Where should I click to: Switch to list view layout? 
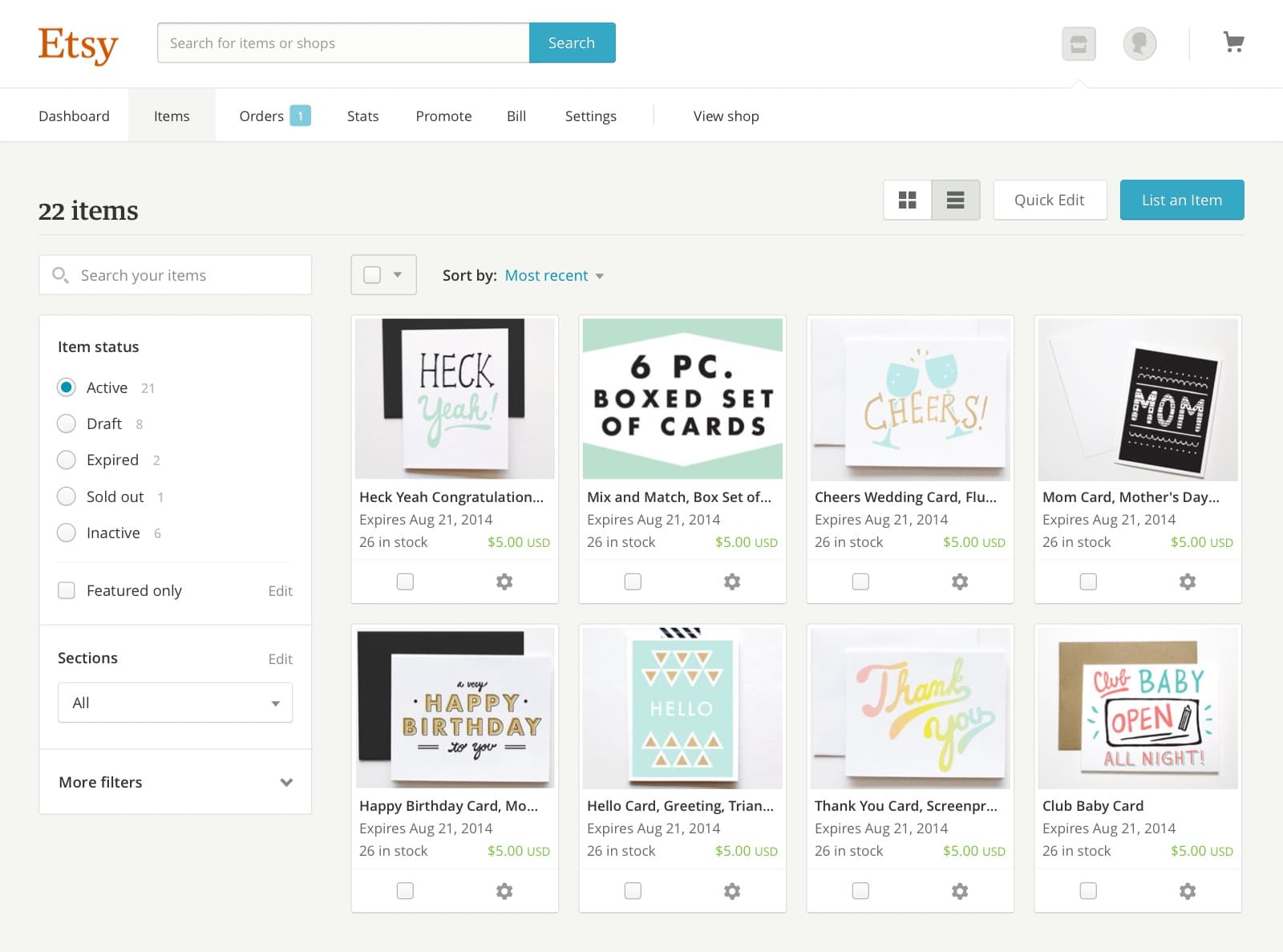click(x=956, y=200)
